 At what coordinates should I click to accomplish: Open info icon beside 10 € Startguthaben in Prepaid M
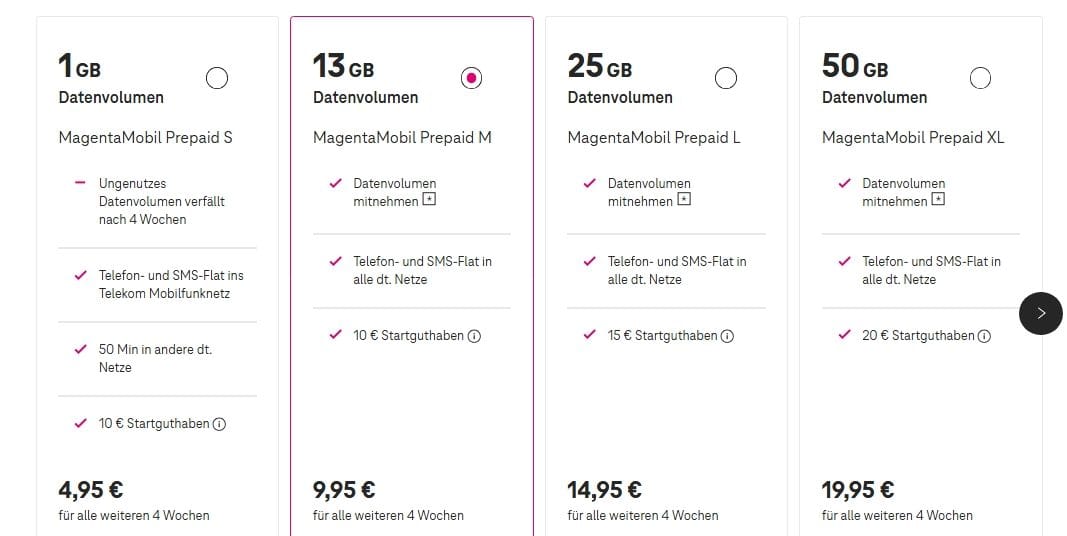474,336
